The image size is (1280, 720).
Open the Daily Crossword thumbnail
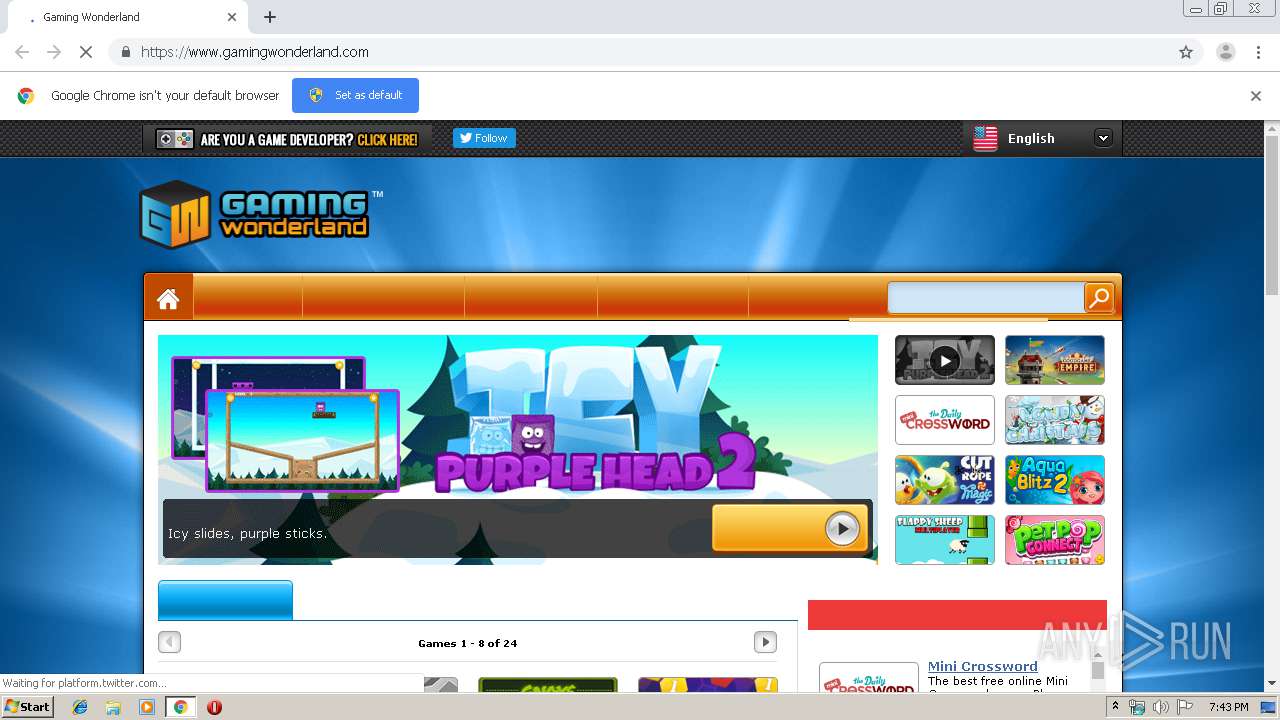click(945, 420)
